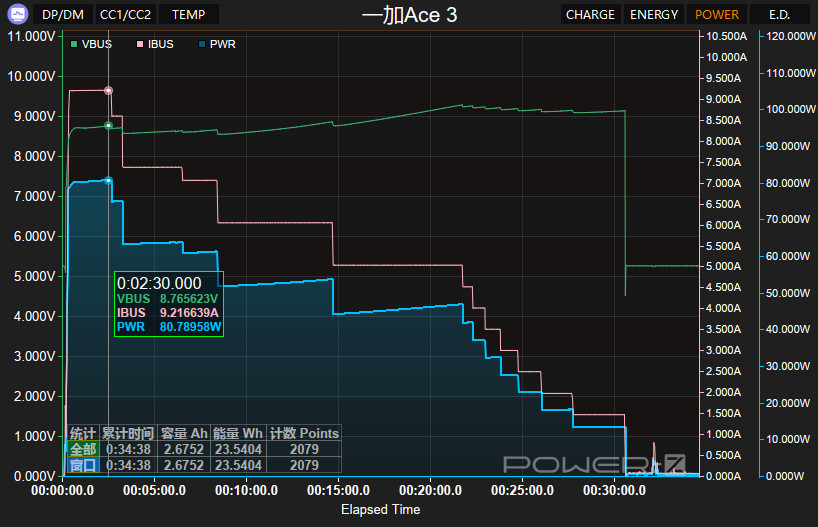
Task: Toggle the VBUS series in the legend
Action: coord(91,44)
